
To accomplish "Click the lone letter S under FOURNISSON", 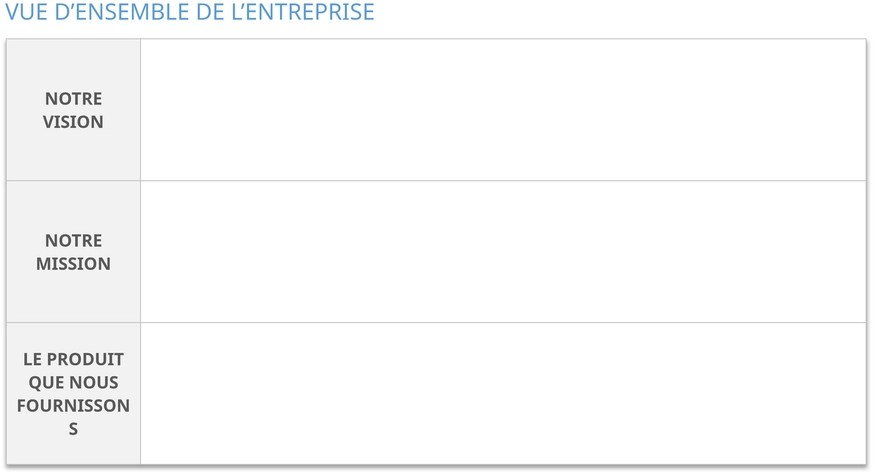I will click(73, 429).
